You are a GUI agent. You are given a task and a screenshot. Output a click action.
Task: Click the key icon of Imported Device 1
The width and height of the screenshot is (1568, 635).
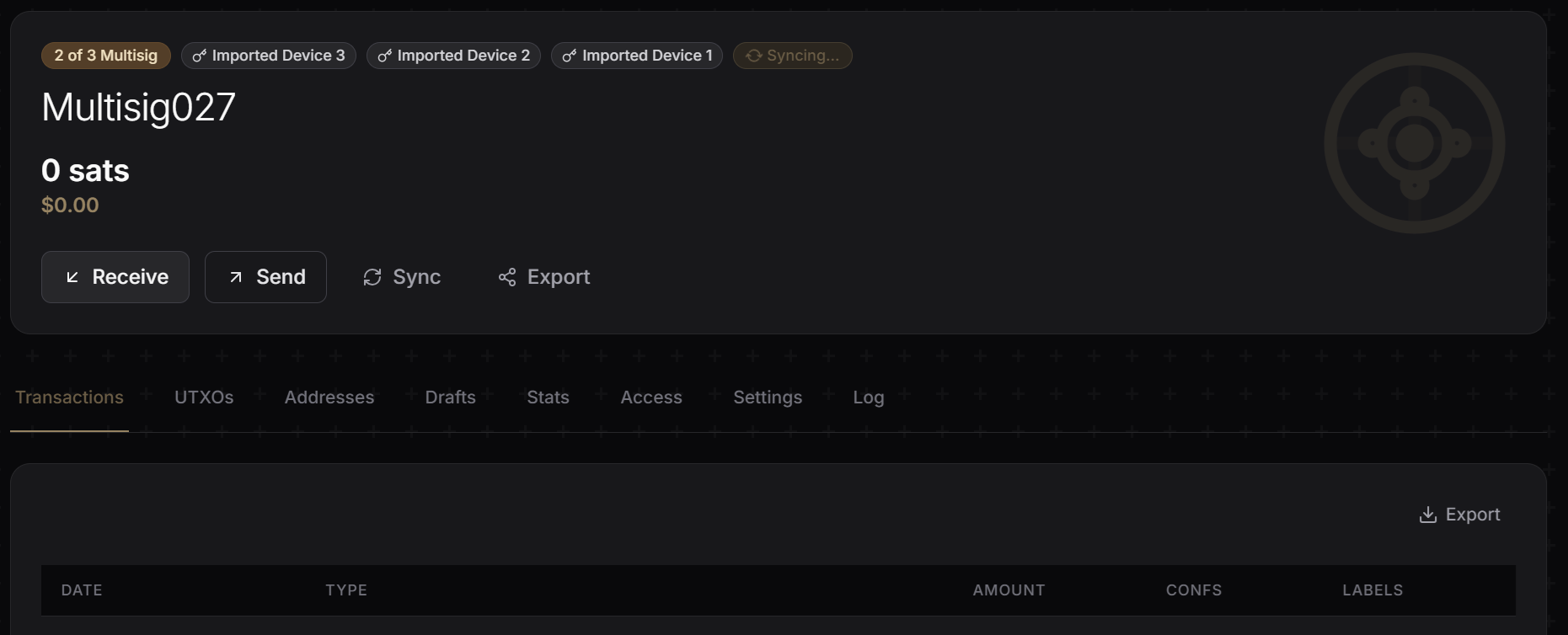coord(570,56)
